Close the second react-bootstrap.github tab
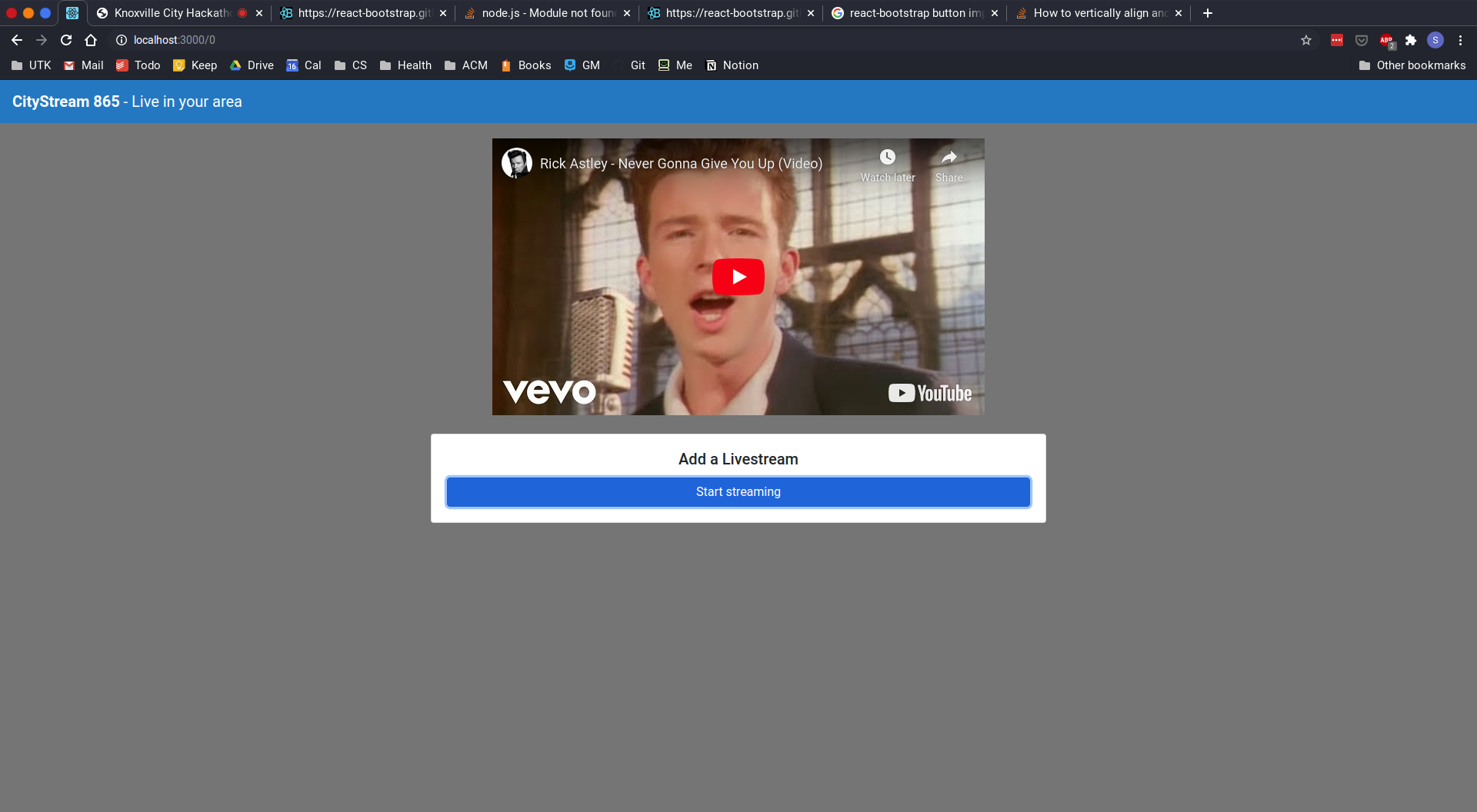 [811, 13]
